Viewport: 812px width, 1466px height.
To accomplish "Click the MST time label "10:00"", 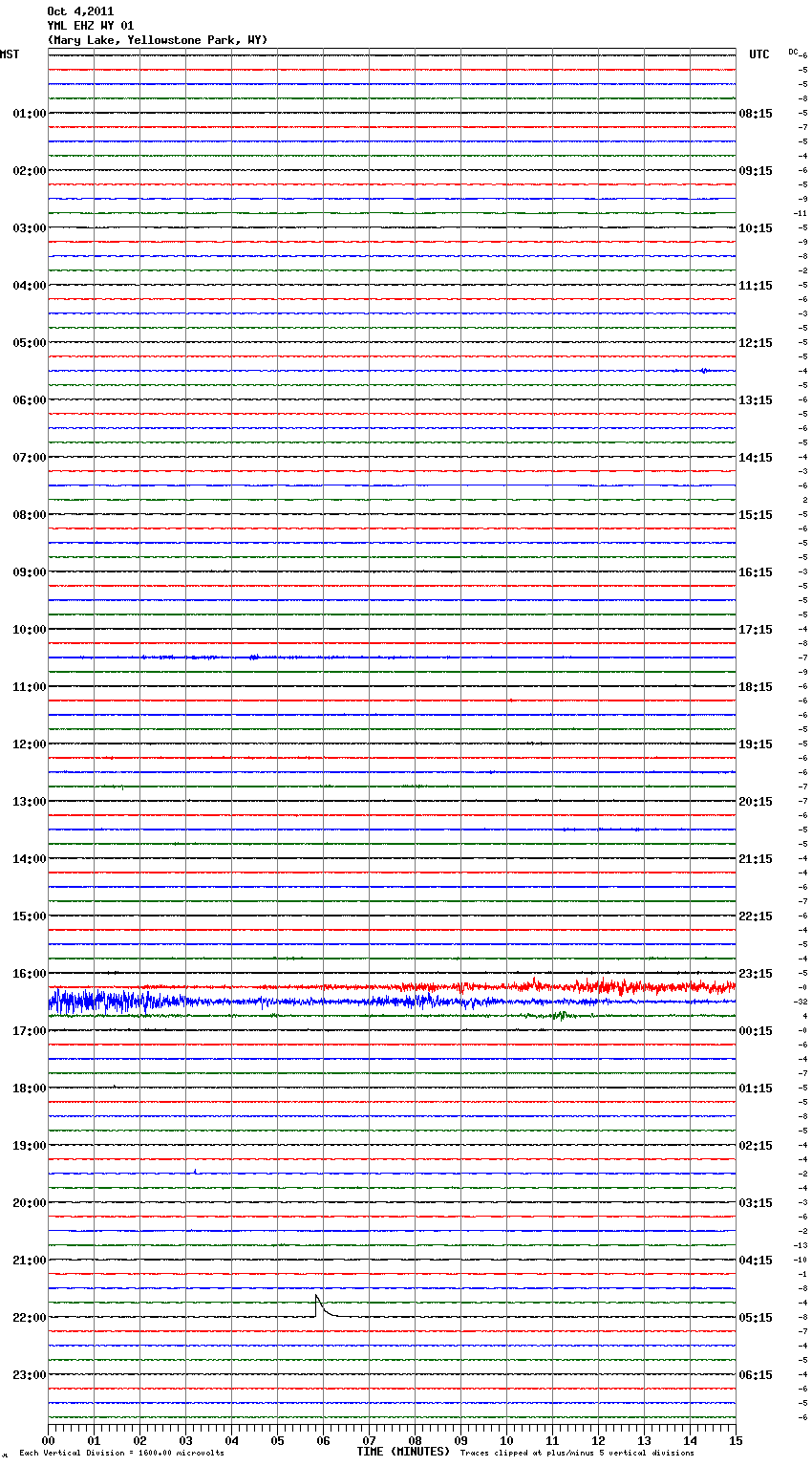I will 30,630.
